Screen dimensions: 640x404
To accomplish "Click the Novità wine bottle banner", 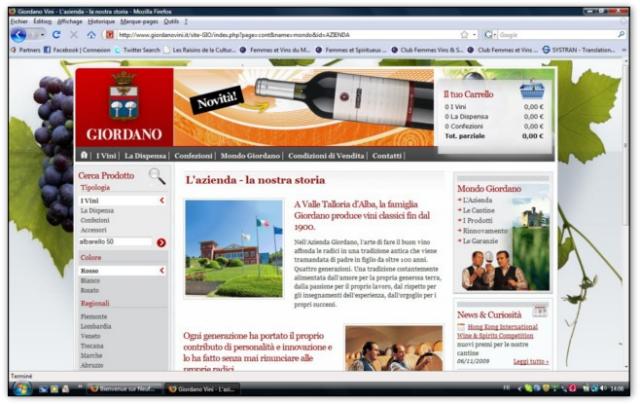I will tap(303, 107).
